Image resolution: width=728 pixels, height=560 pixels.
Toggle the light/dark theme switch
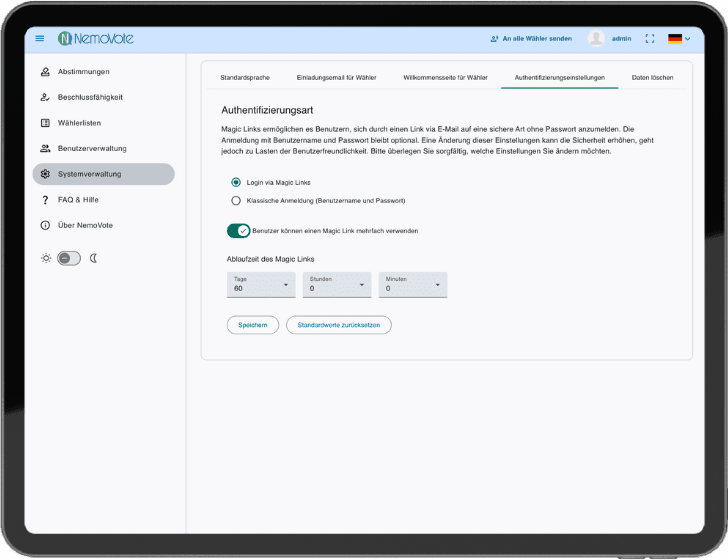click(69, 258)
